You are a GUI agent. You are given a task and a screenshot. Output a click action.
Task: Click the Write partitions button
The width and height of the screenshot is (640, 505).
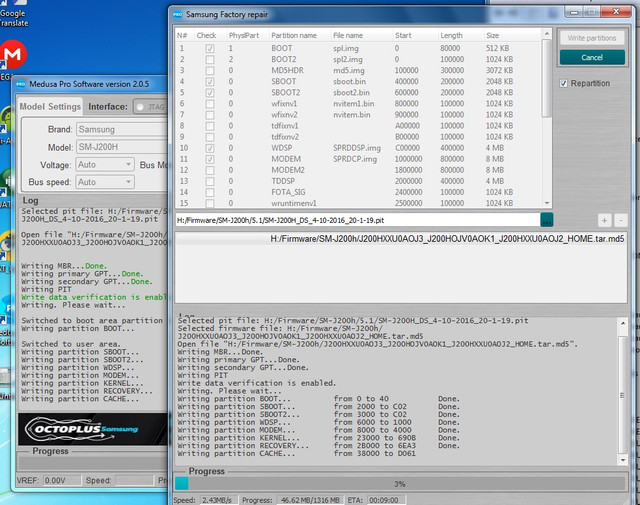point(591,38)
